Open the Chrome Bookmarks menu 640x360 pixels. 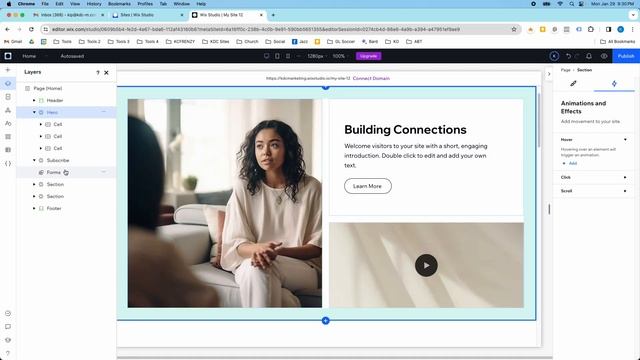(x=119, y=4)
